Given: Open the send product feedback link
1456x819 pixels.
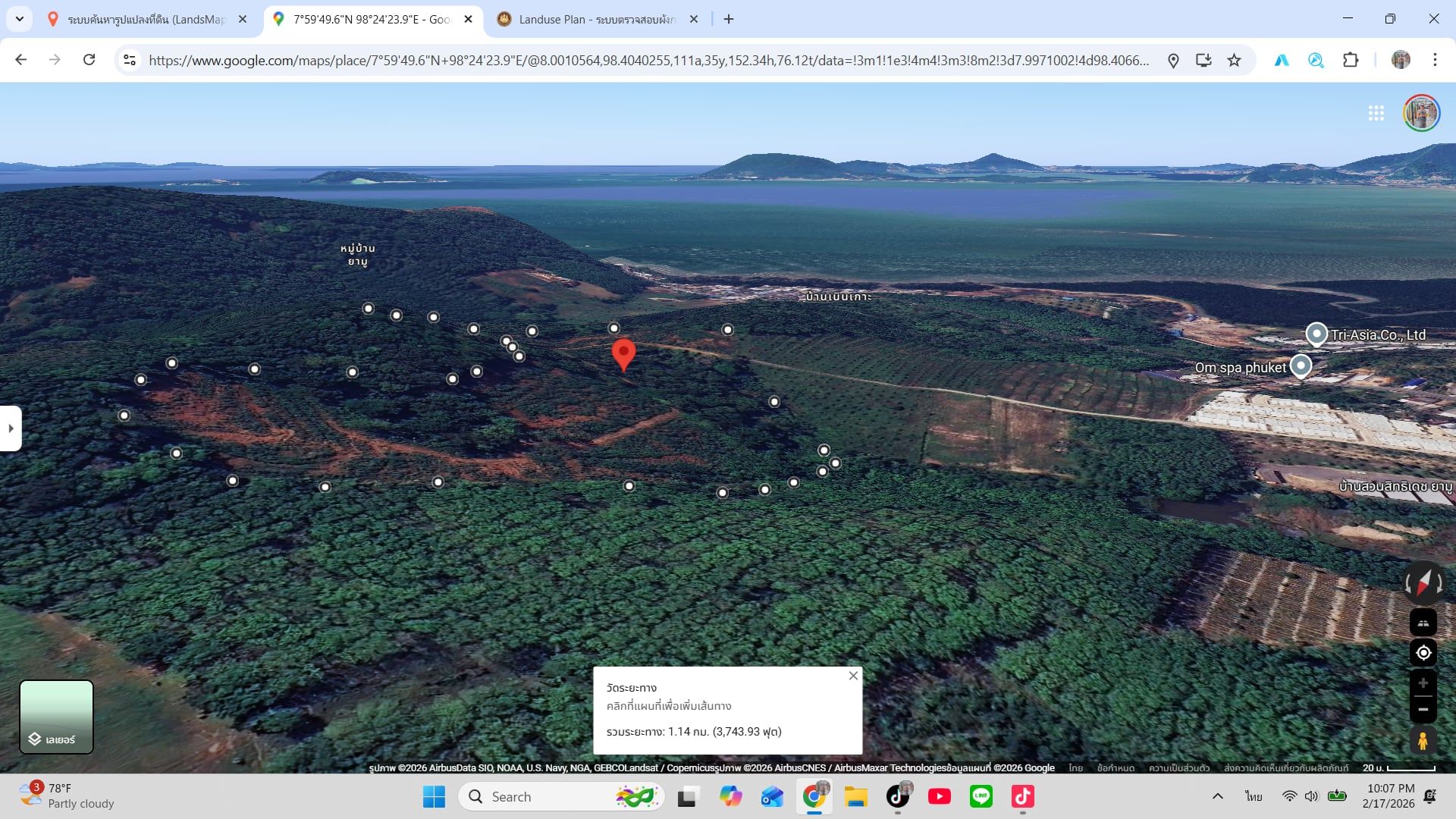Looking at the screenshot, I should pyautogui.click(x=1286, y=767).
